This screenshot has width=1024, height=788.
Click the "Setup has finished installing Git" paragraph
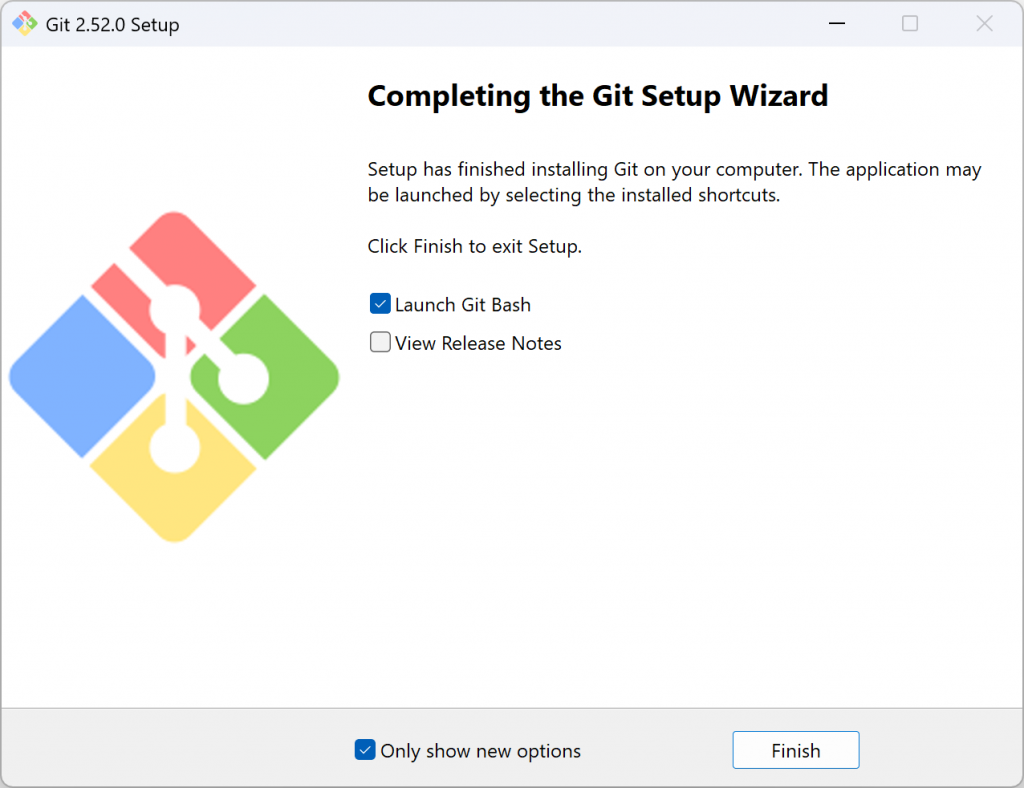[674, 182]
